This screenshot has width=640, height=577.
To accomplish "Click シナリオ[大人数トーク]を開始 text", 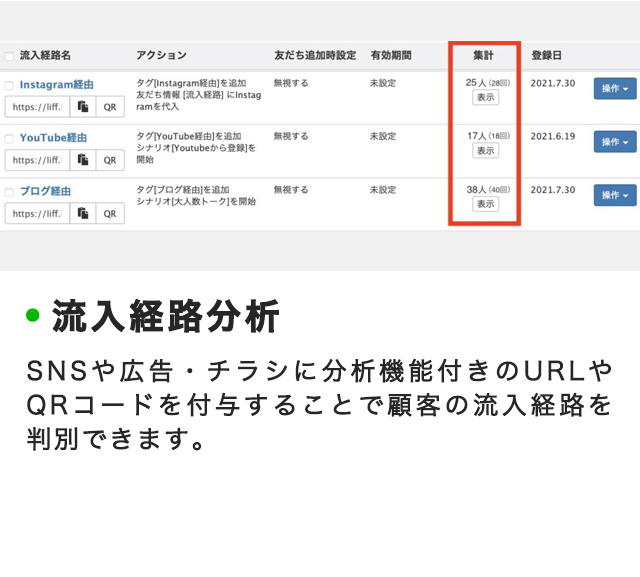I will point(196,202).
